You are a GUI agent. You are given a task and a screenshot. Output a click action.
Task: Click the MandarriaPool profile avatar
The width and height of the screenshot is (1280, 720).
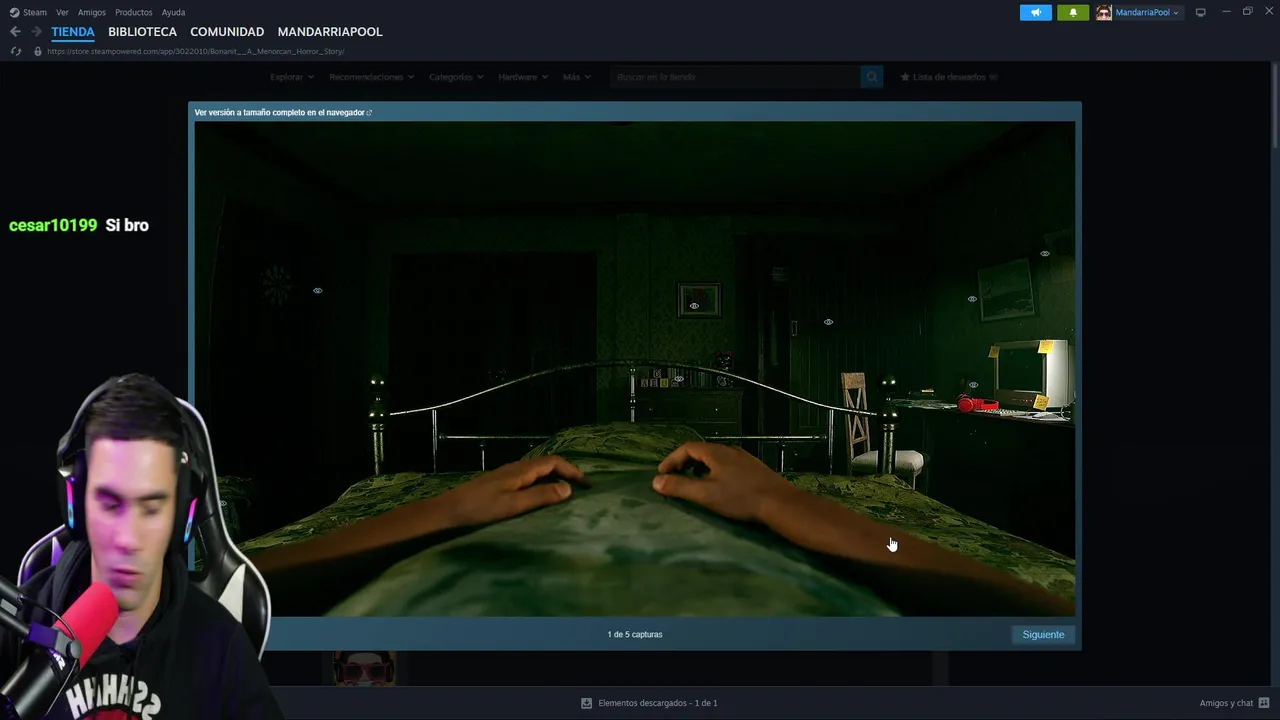click(x=1104, y=12)
